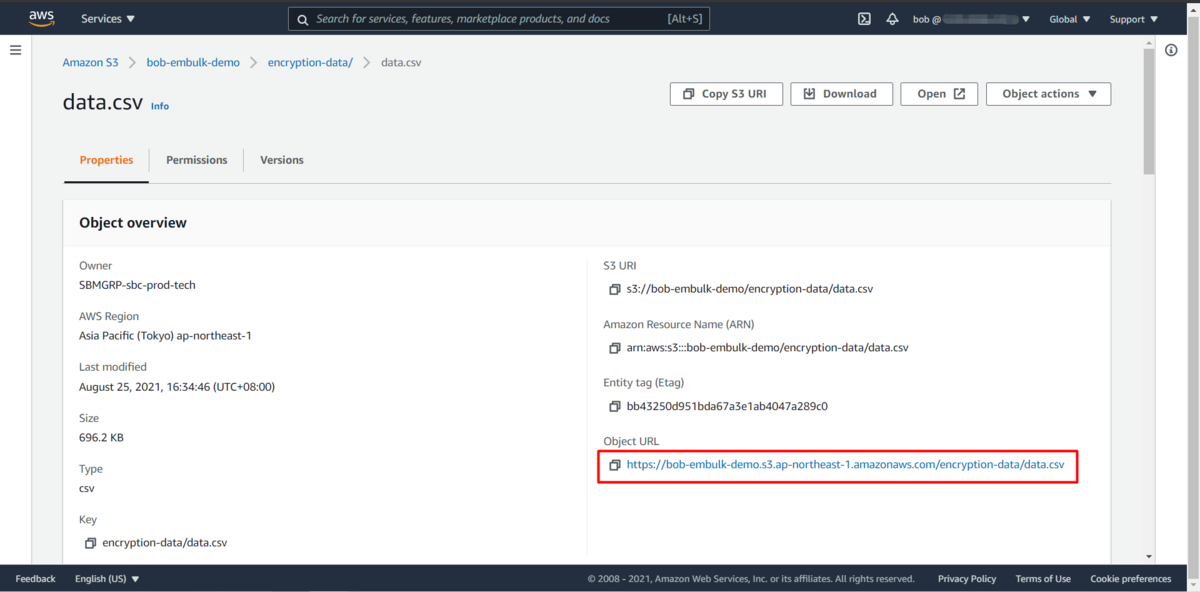Open the Privacy Policy link

(x=967, y=579)
